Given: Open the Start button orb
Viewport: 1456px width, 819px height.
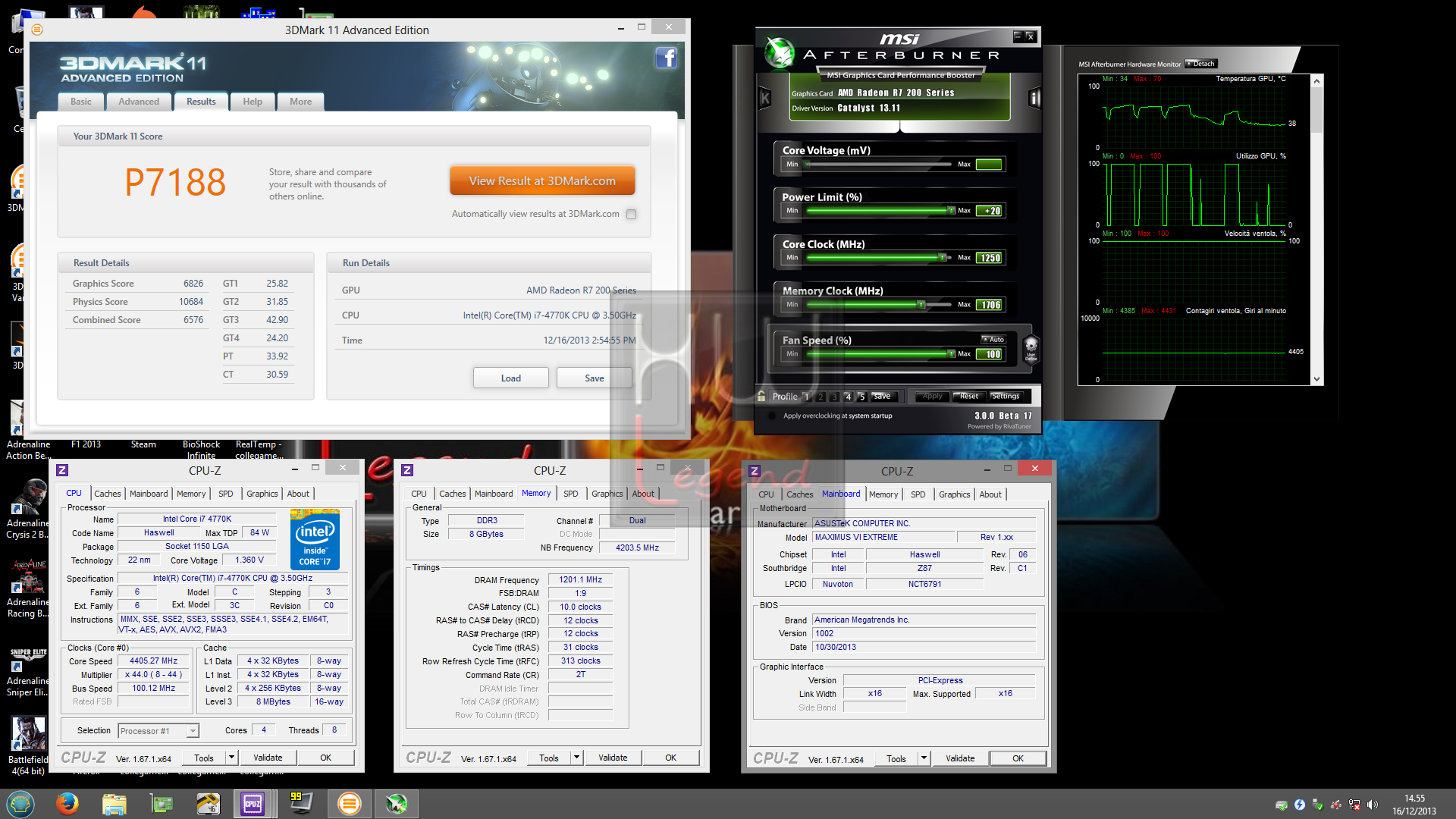Looking at the screenshot, I should (x=20, y=803).
